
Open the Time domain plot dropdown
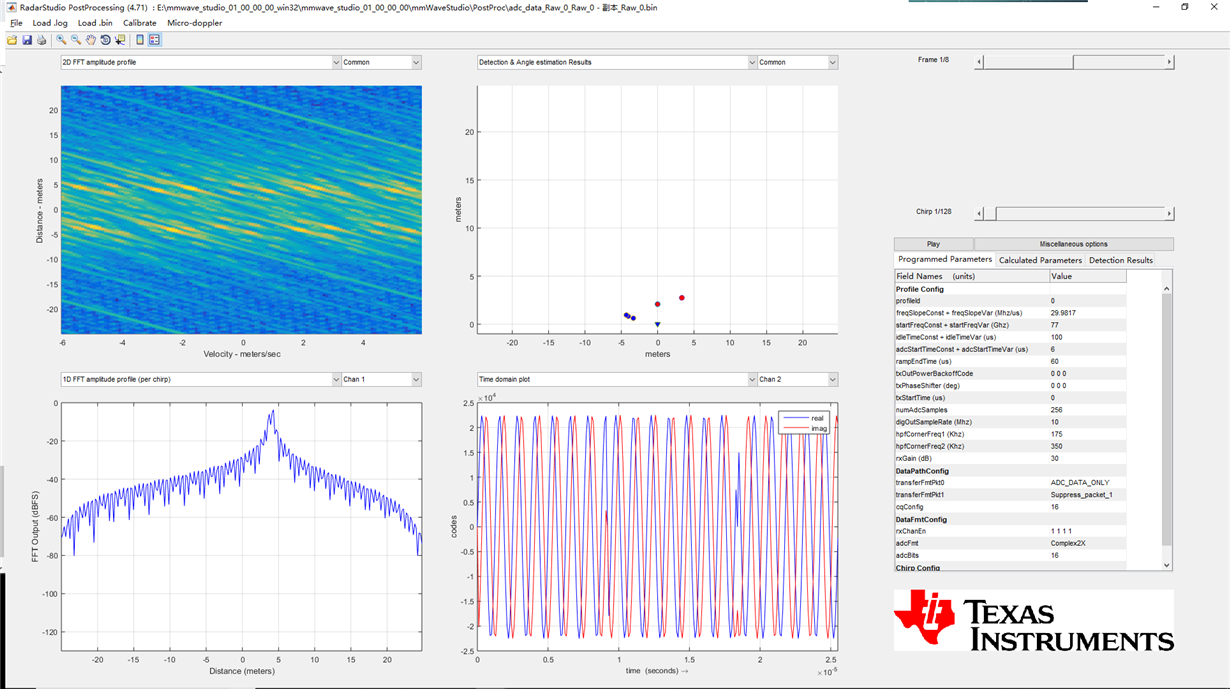617,379
